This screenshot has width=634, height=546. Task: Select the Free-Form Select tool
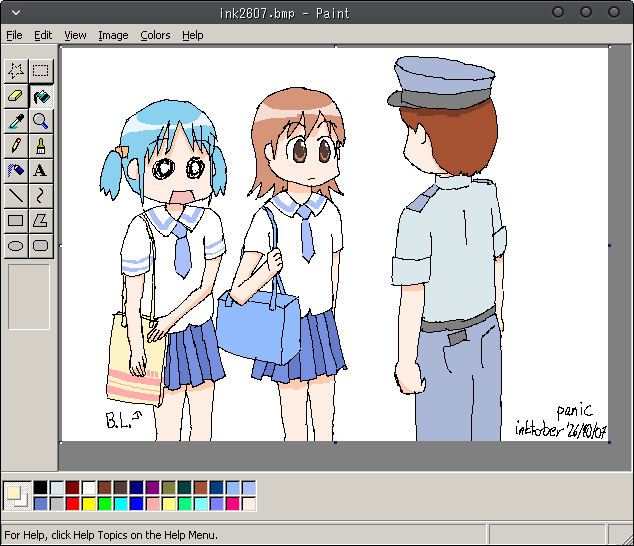click(16, 71)
